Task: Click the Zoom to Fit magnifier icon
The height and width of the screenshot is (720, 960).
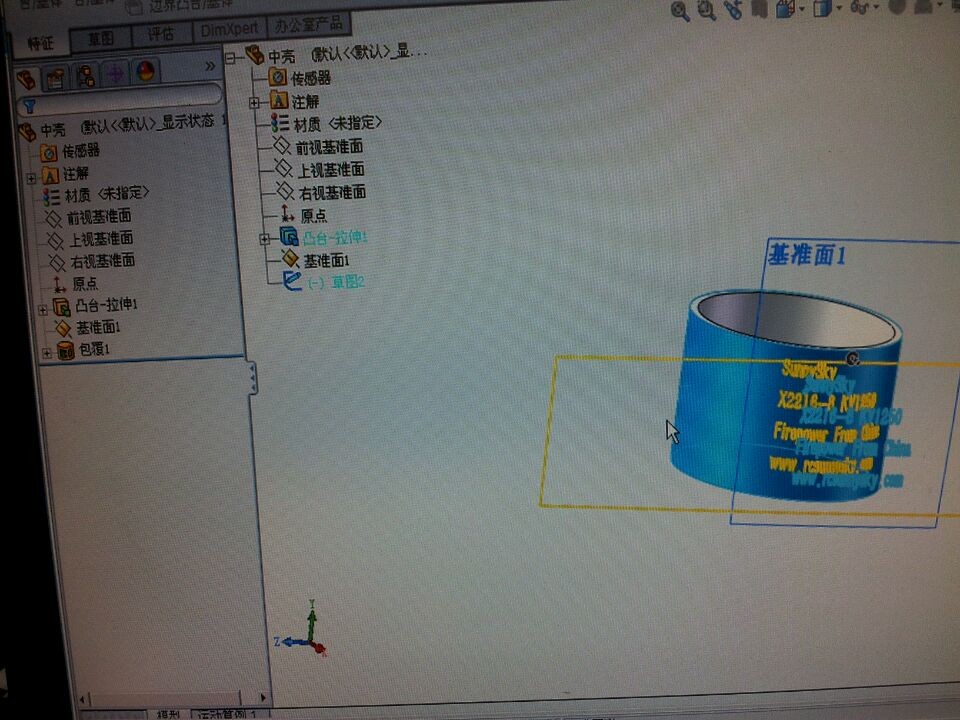Action: coord(680,11)
